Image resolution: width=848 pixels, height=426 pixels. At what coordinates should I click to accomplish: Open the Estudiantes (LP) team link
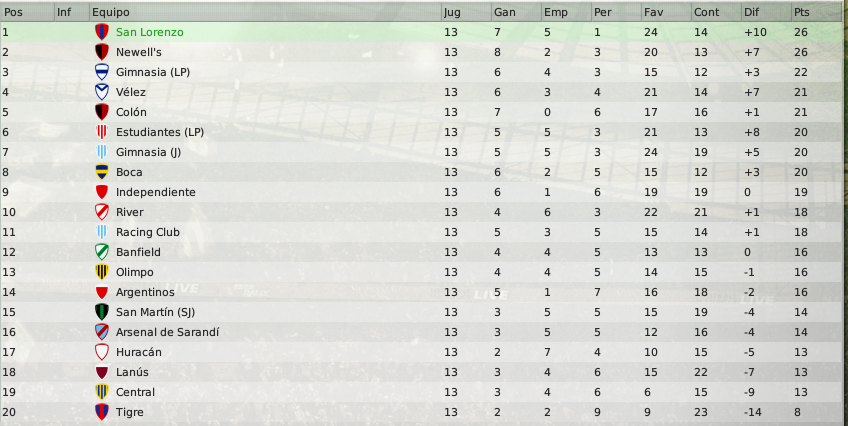pyautogui.click(x=160, y=132)
